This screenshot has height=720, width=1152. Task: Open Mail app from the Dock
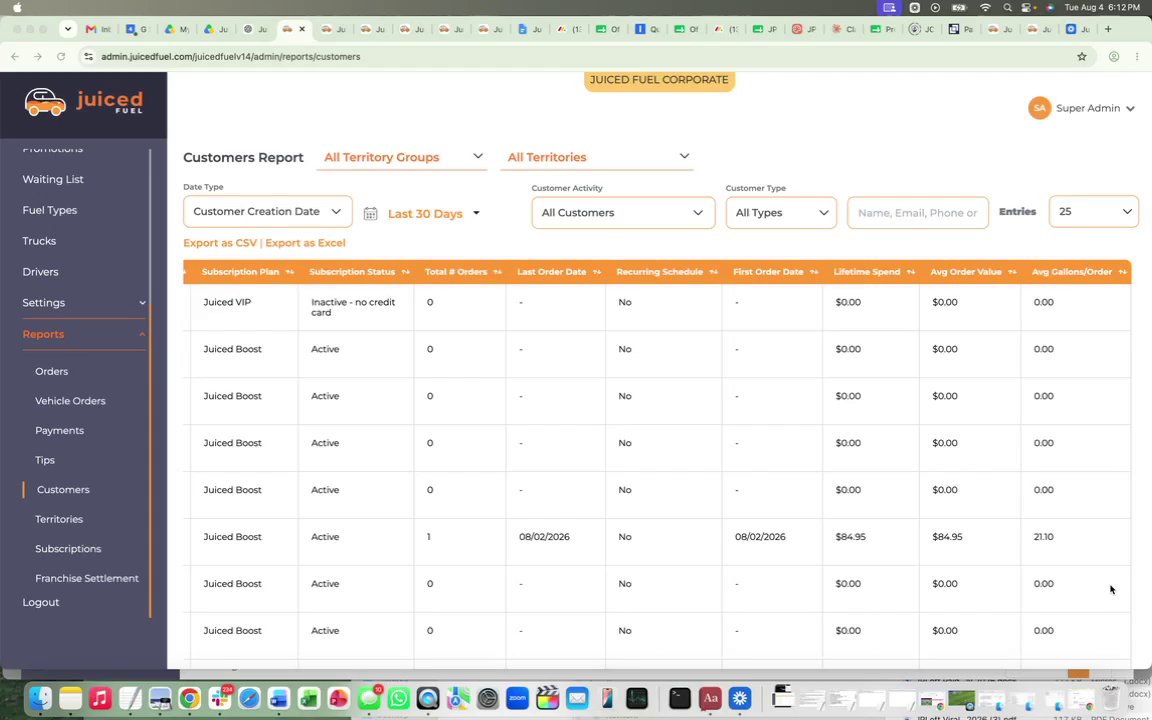[x=577, y=697]
